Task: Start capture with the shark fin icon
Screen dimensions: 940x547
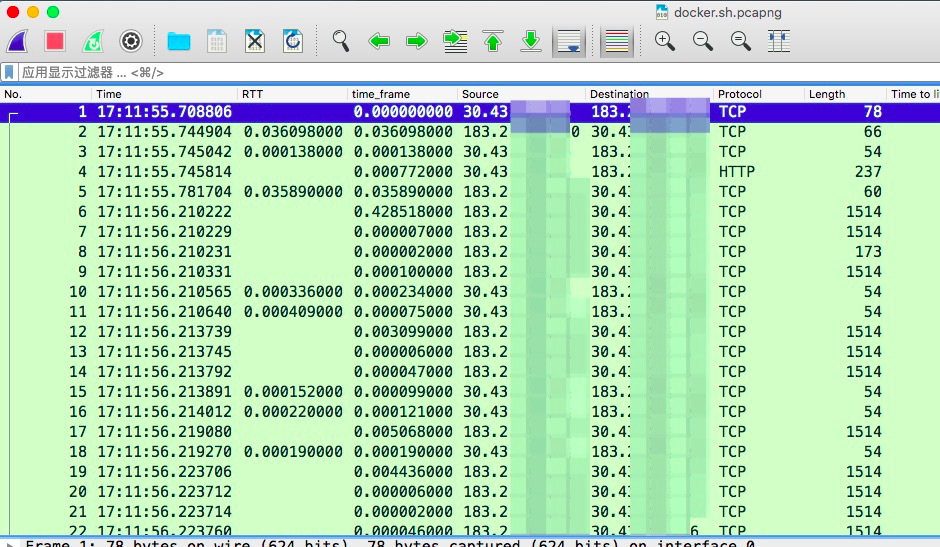Action: pyautogui.click(x=18, y=41)
